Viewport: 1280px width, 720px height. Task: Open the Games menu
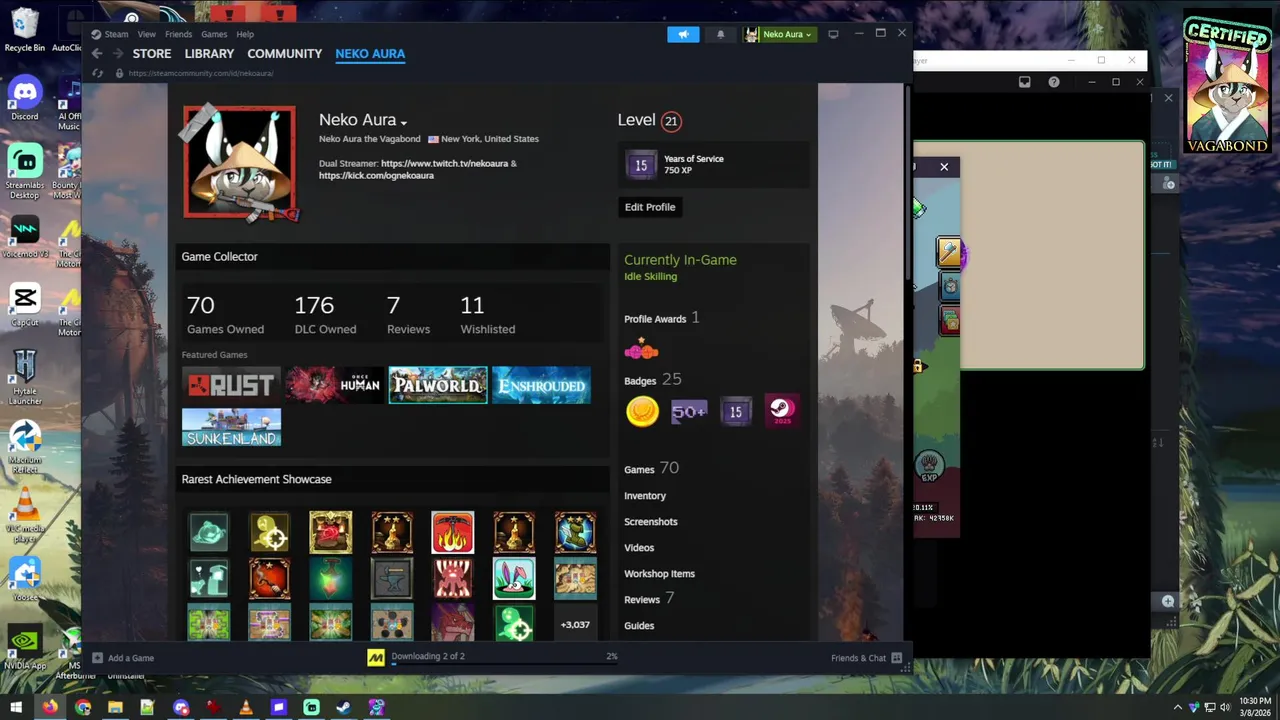214,34
